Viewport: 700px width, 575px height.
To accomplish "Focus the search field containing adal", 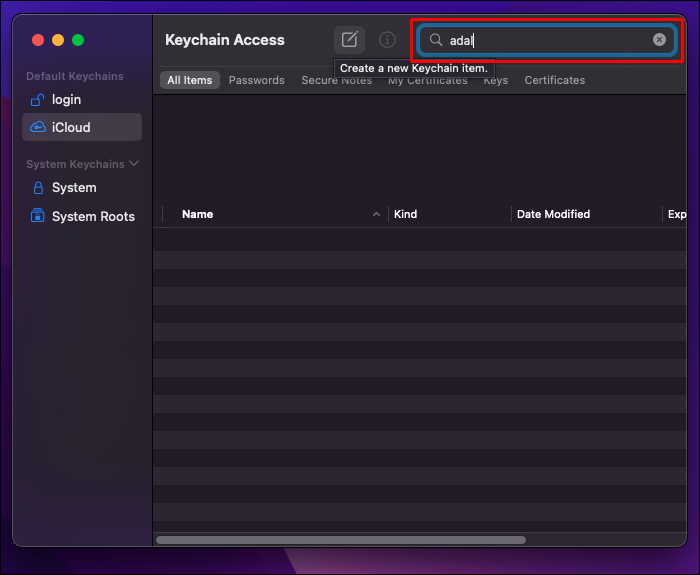I will click(547, 40).
